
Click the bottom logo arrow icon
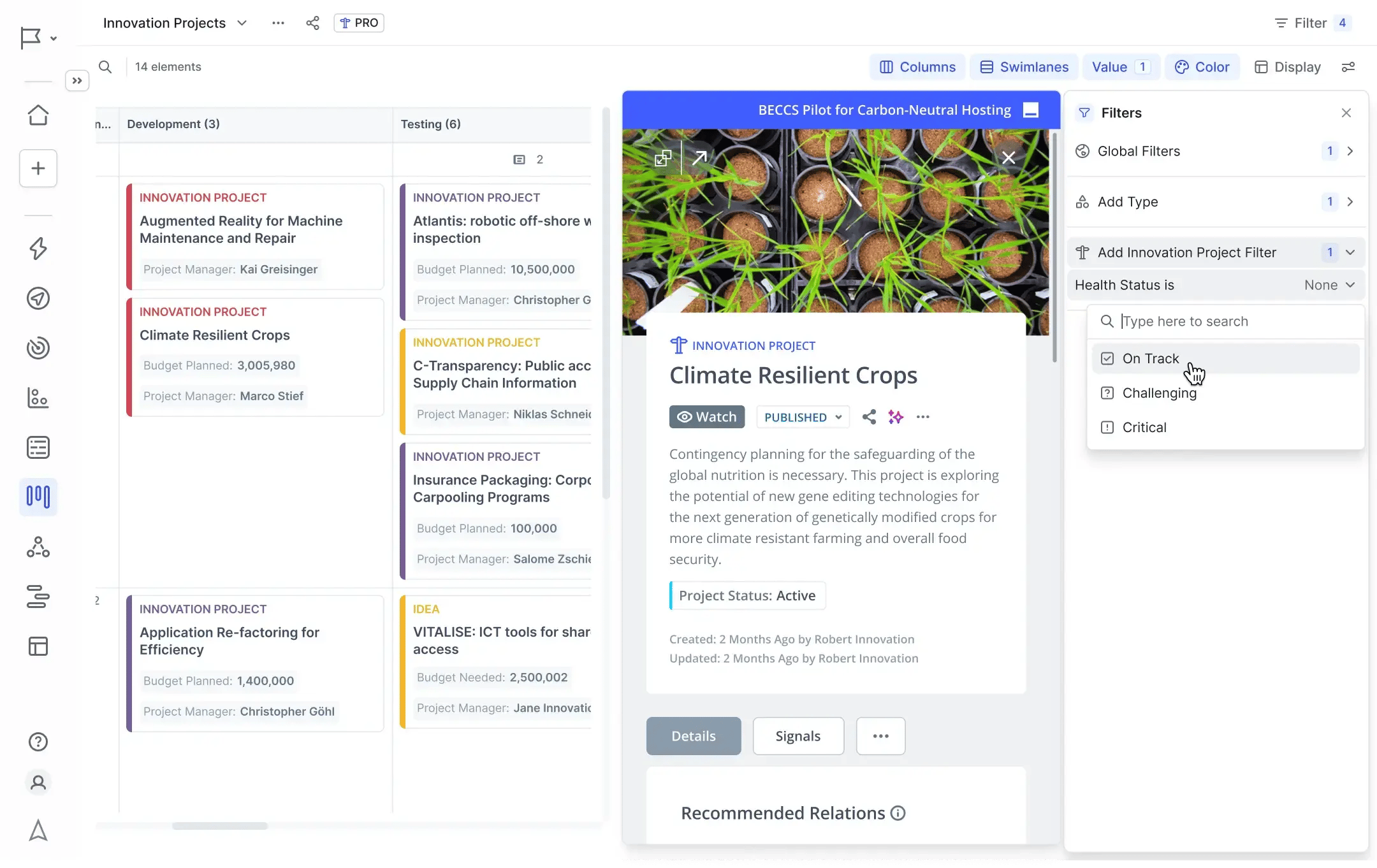(x=38, y=830)
